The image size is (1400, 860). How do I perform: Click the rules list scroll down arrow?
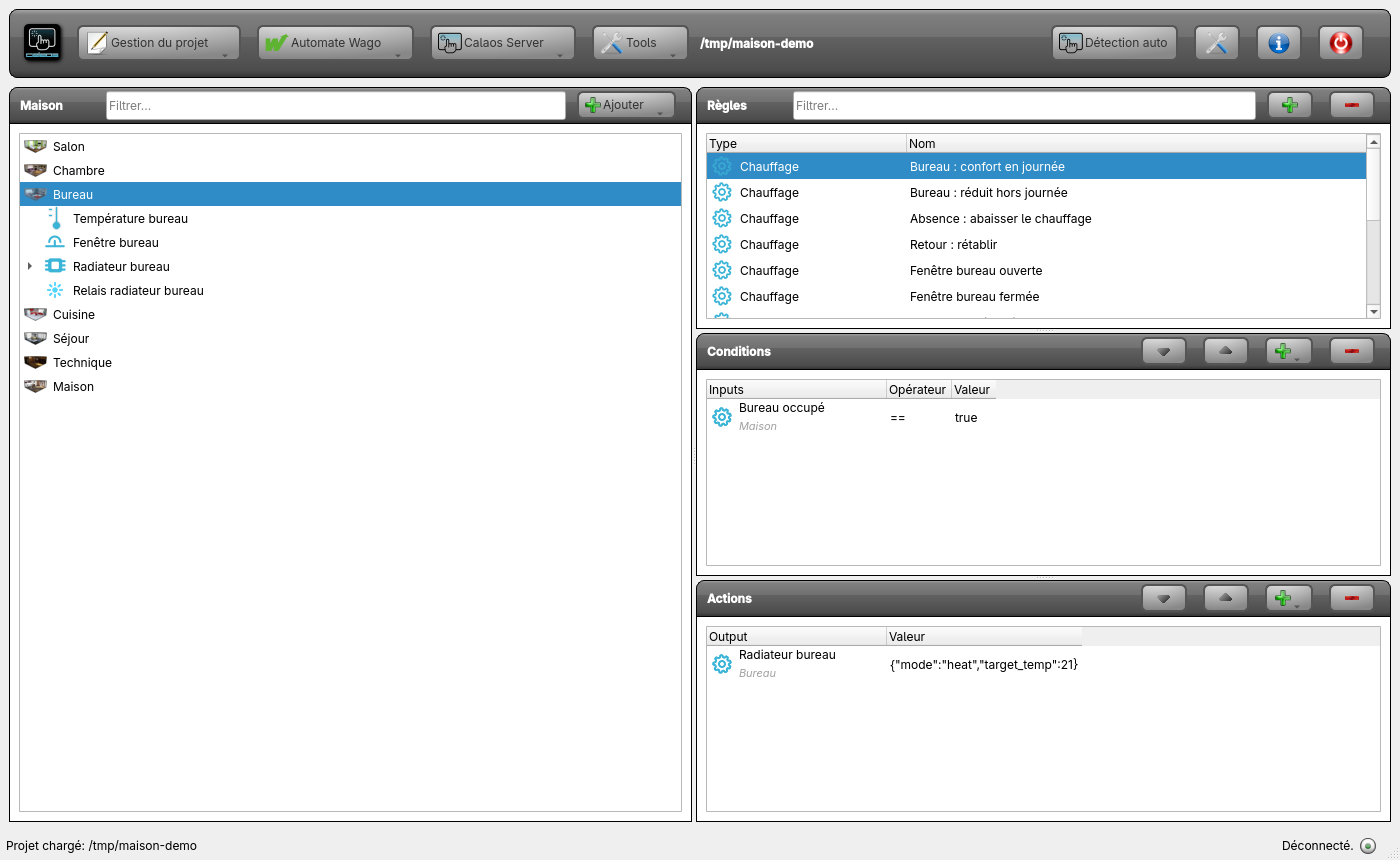tap(1373, 312)
